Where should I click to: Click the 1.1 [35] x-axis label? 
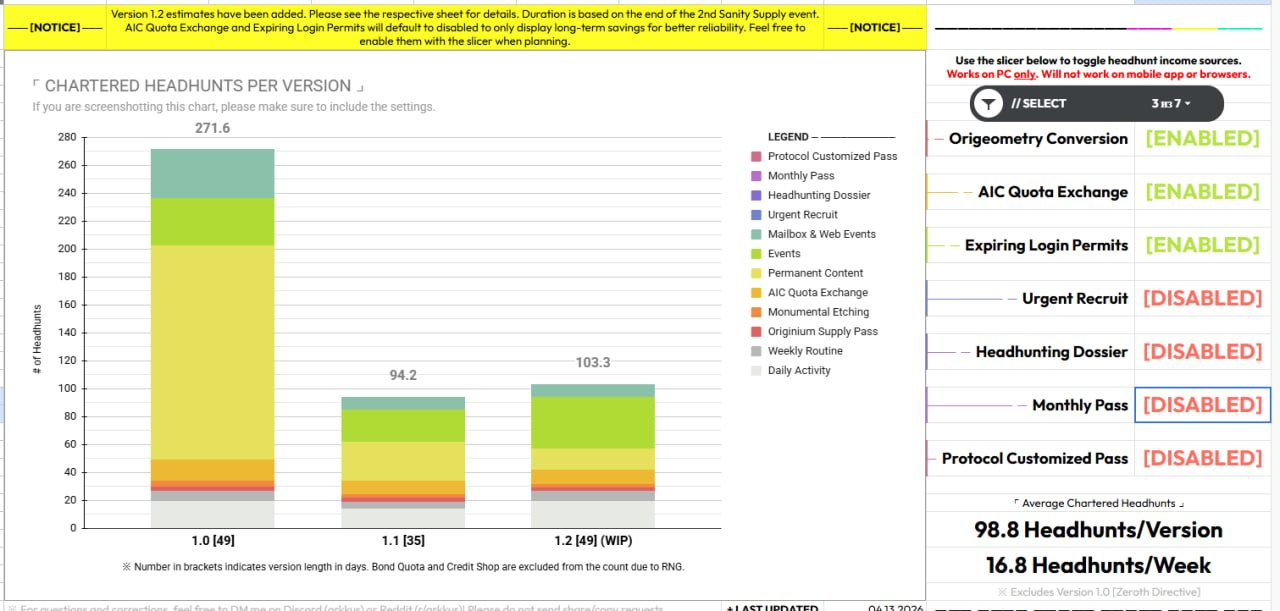click(x=403, y=541)
